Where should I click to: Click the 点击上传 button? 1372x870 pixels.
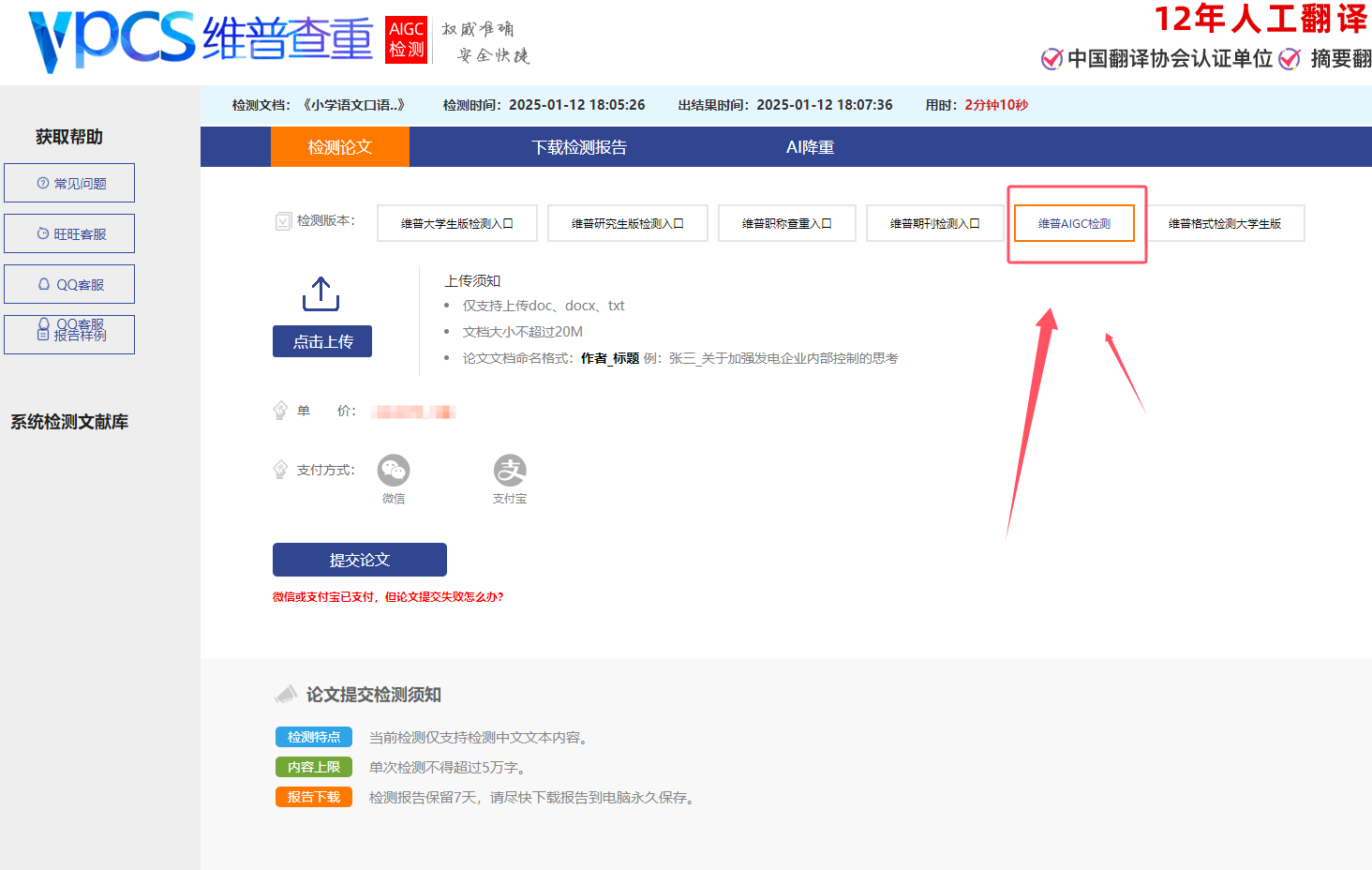322,341
